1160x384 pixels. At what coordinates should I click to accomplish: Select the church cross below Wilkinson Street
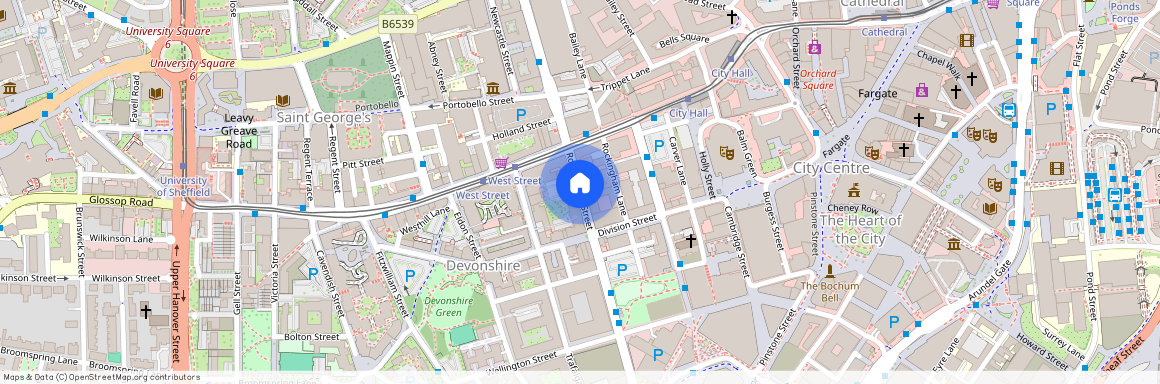coord(146,311)
